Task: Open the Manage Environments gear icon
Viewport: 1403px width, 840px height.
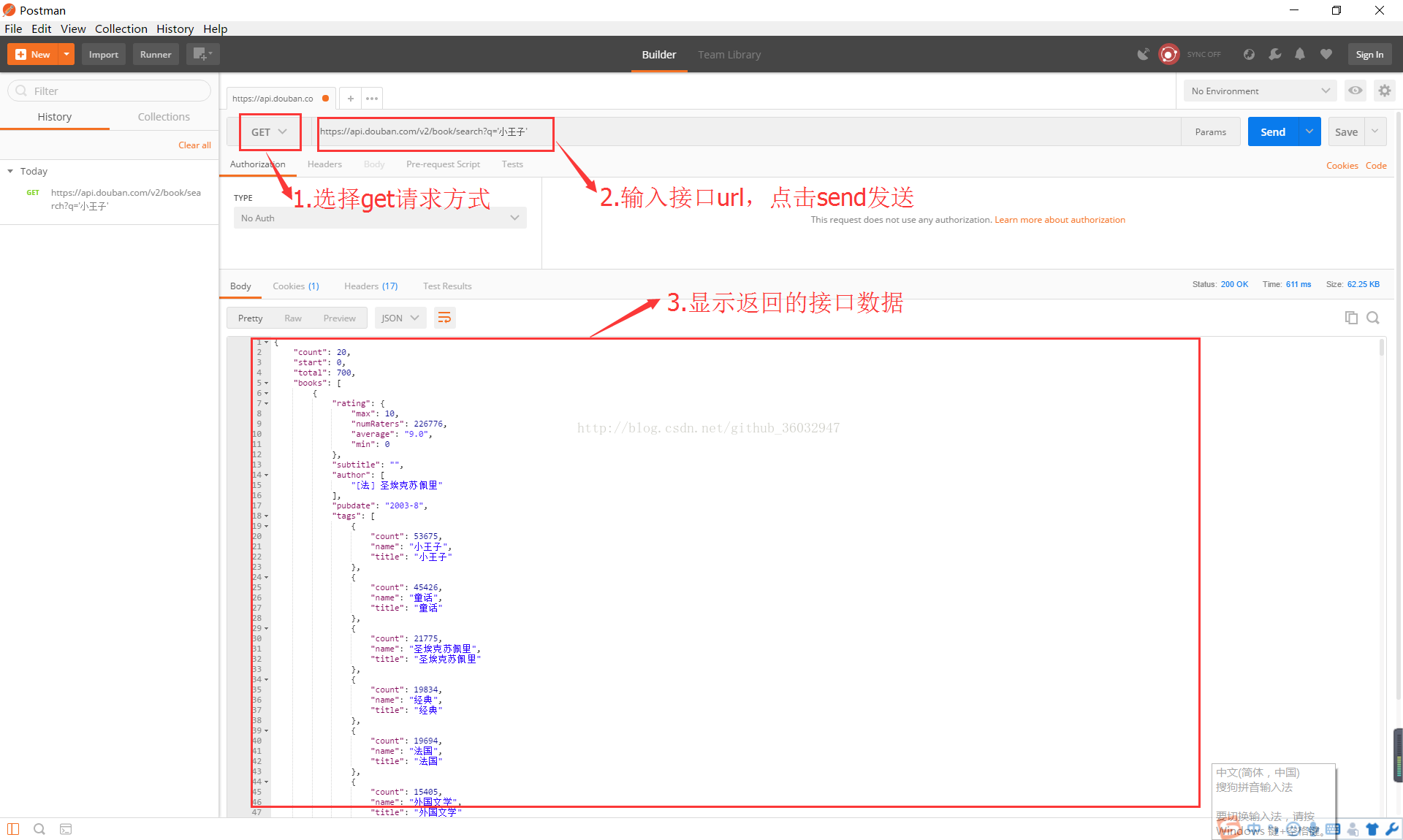Action: pos(1385,91)
